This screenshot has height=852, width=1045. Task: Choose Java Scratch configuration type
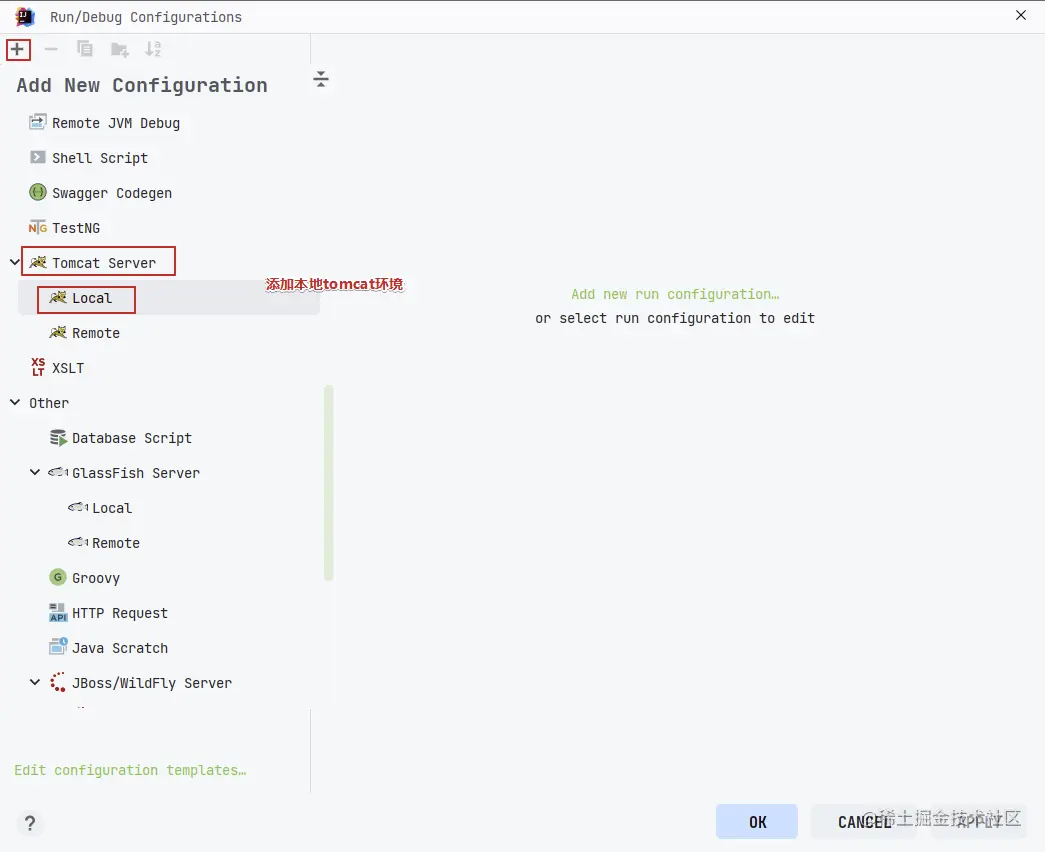120,648
